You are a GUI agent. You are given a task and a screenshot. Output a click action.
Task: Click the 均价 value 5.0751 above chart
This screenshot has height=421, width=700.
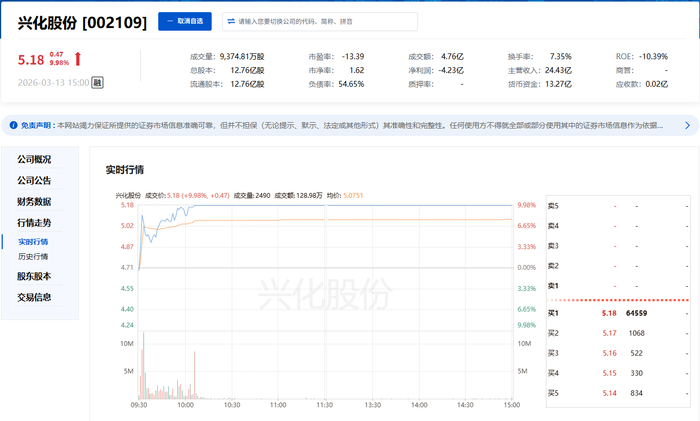click(353, 196)
